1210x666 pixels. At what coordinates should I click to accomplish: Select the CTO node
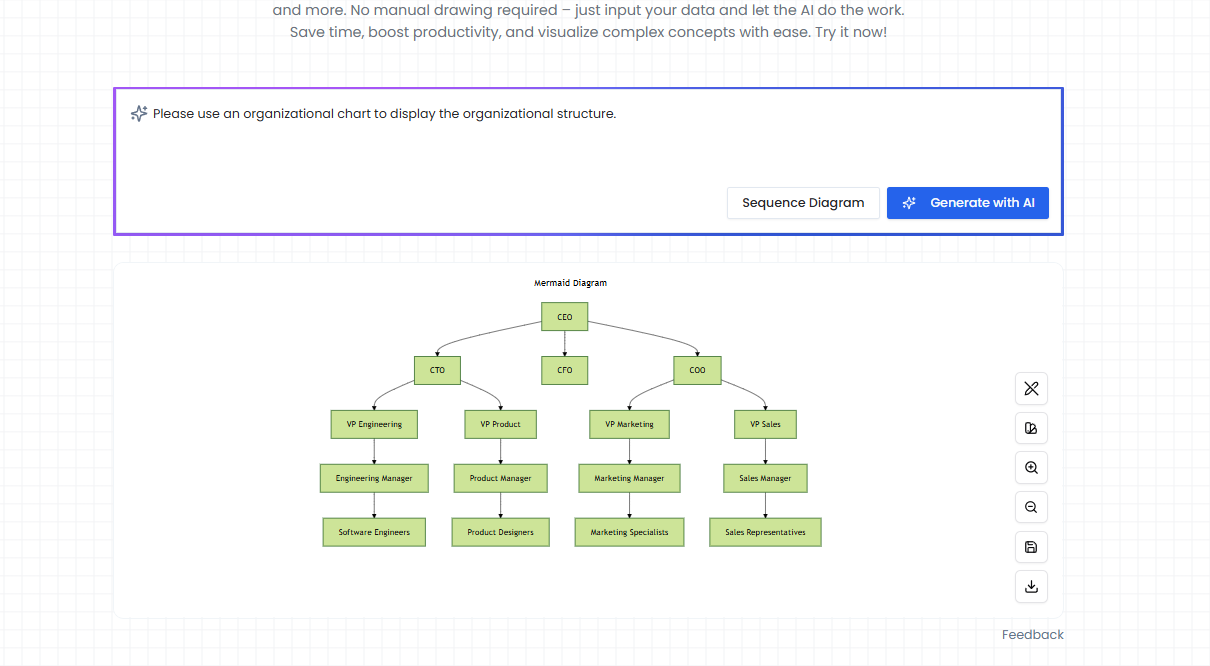point(437,370)
